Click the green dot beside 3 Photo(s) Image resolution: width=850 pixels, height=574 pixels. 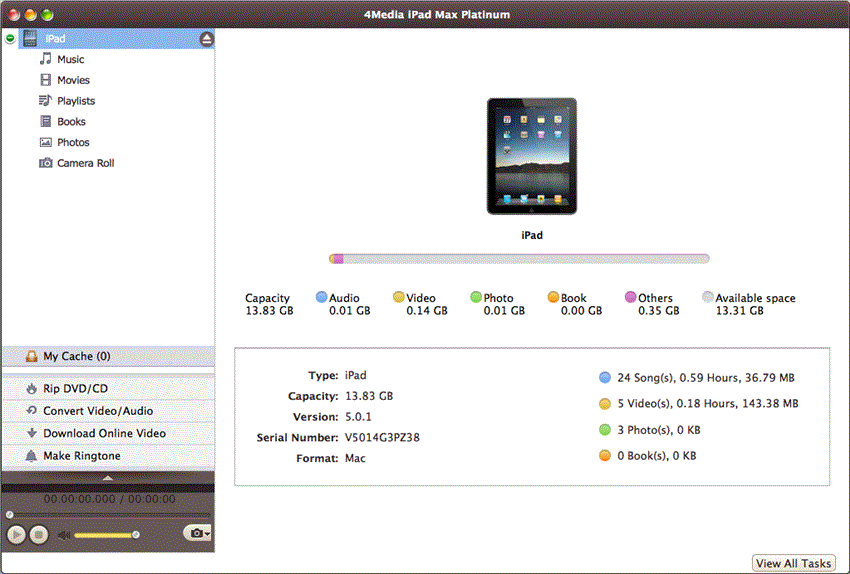tap(605, 430)
